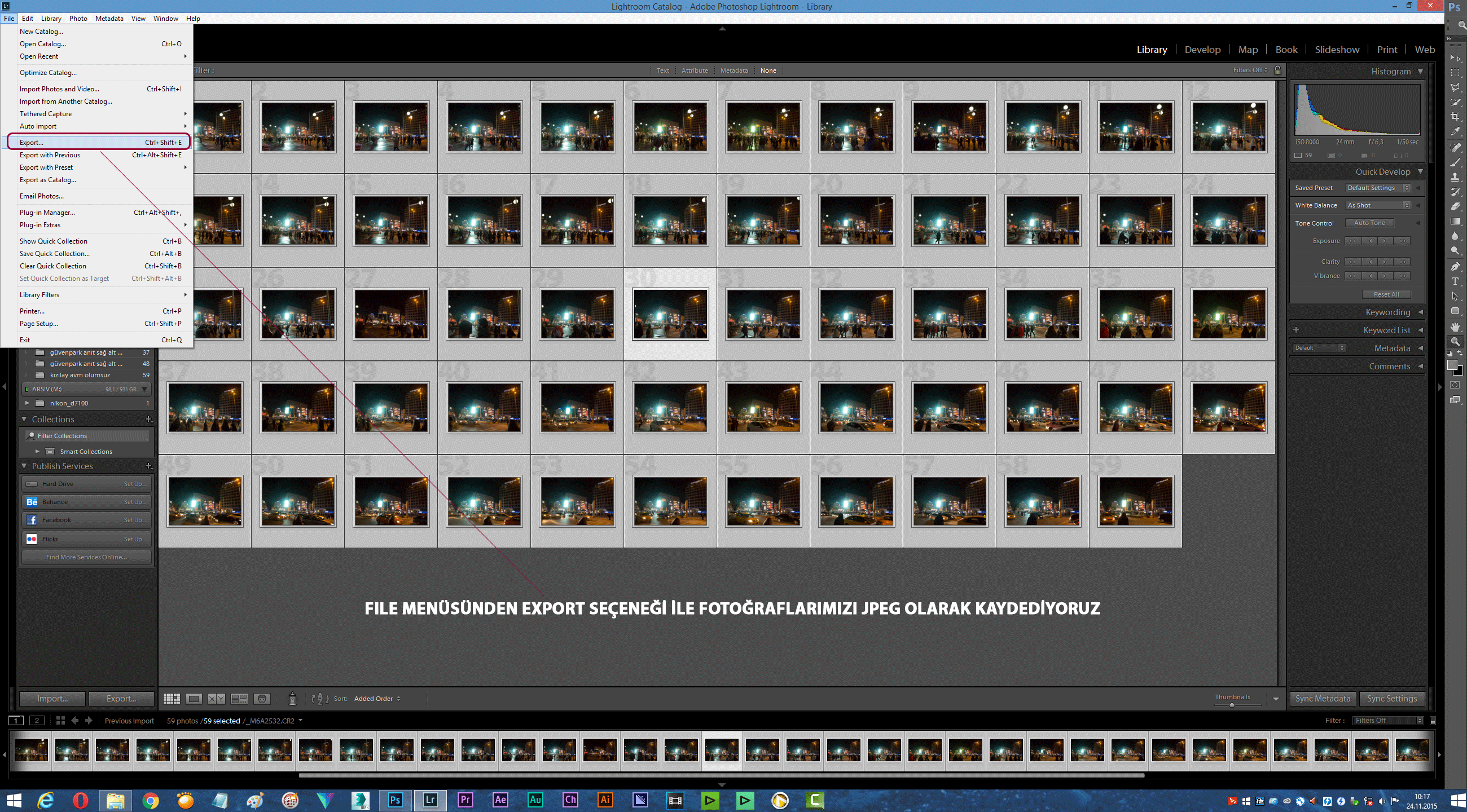Click the filmstrip back navigation arrow
The height and width of the screenshot is (812, 1467).
coord(75,721)
